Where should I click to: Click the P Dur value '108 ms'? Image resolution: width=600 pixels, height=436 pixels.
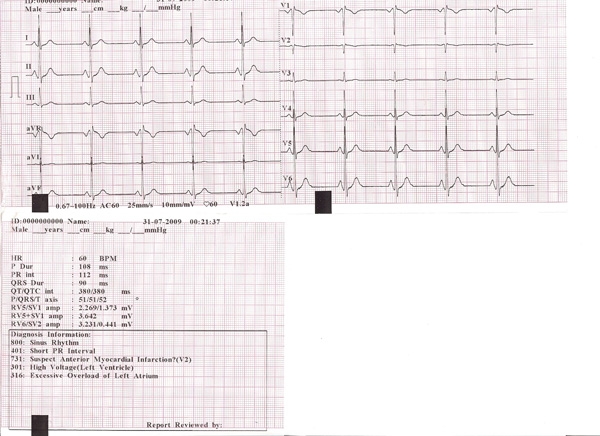[93, 266]
